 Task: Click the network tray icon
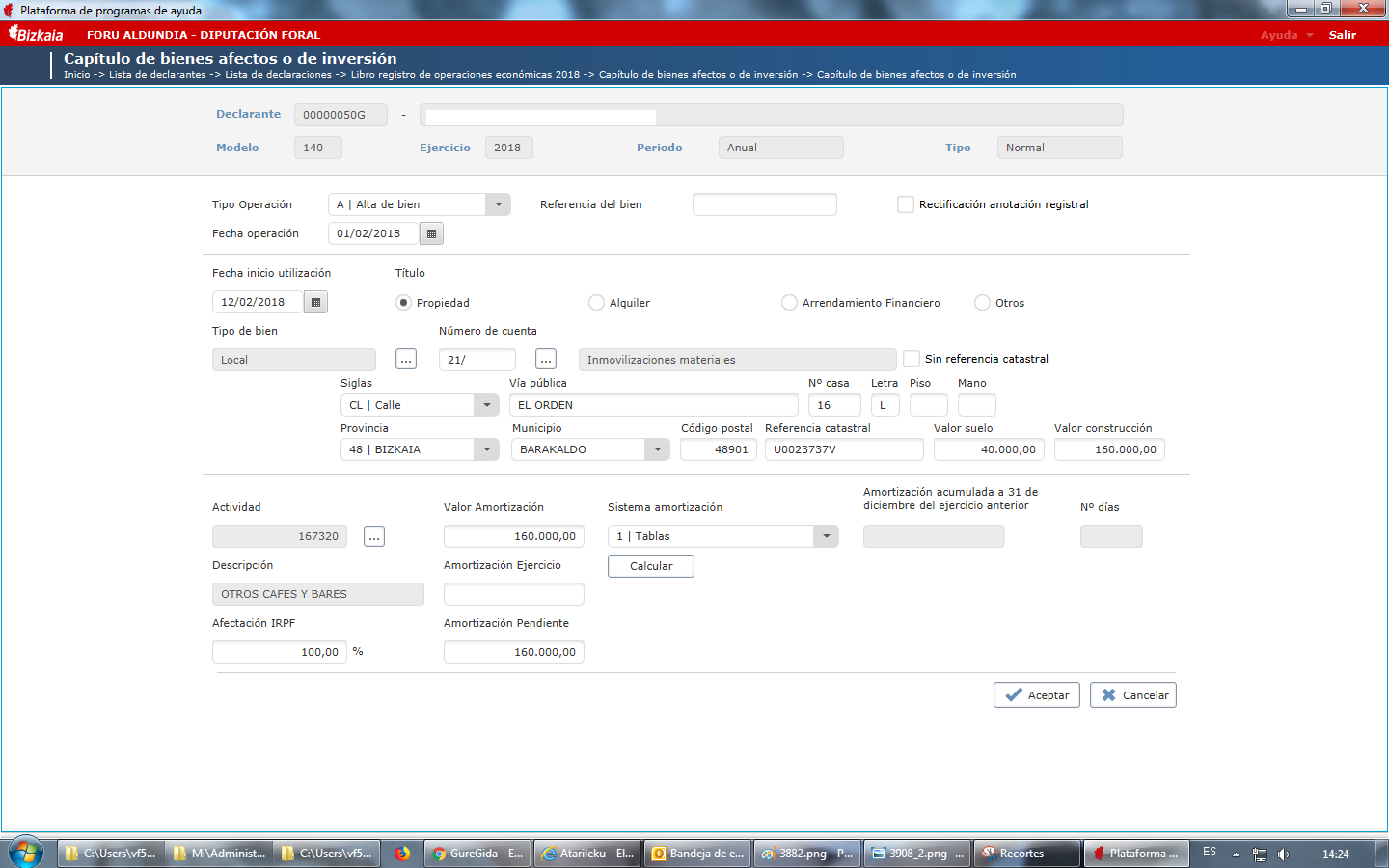1259,854
